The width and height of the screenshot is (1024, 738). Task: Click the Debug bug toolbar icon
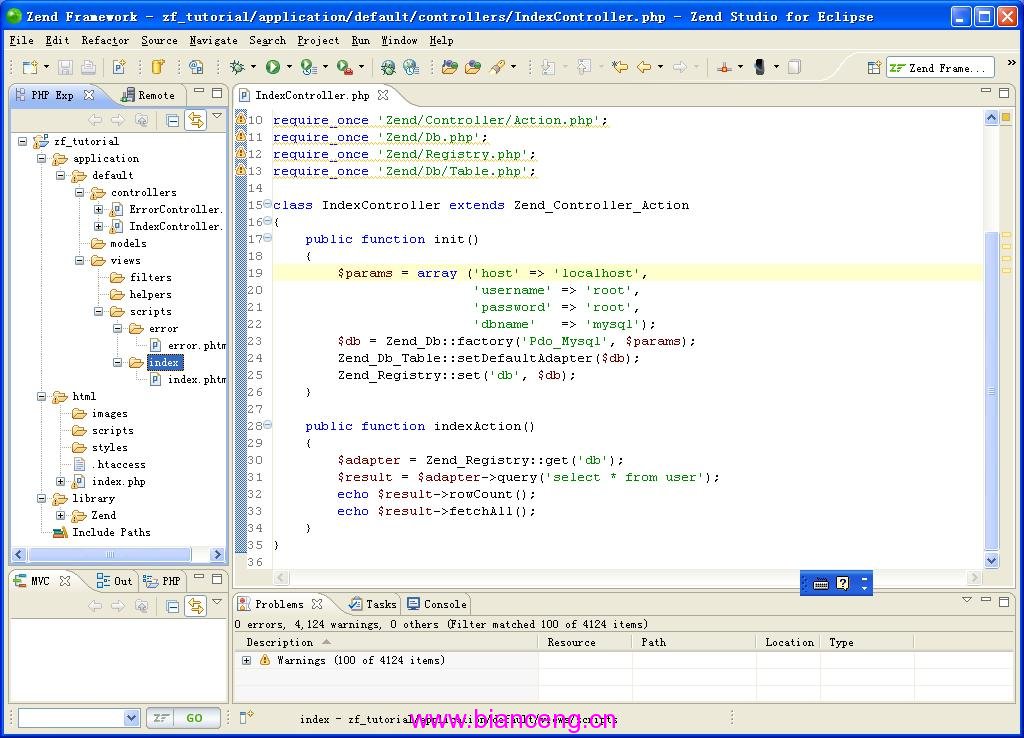tap(237, 67)
